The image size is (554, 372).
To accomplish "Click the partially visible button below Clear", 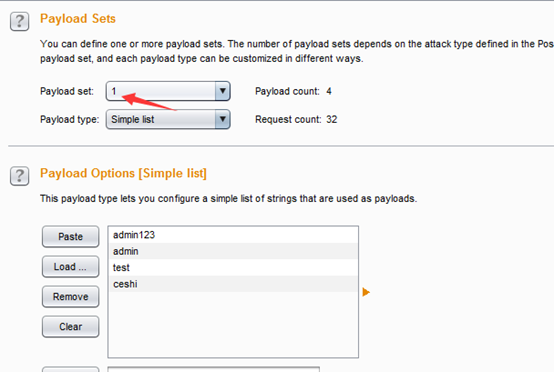I will [71, 370].
